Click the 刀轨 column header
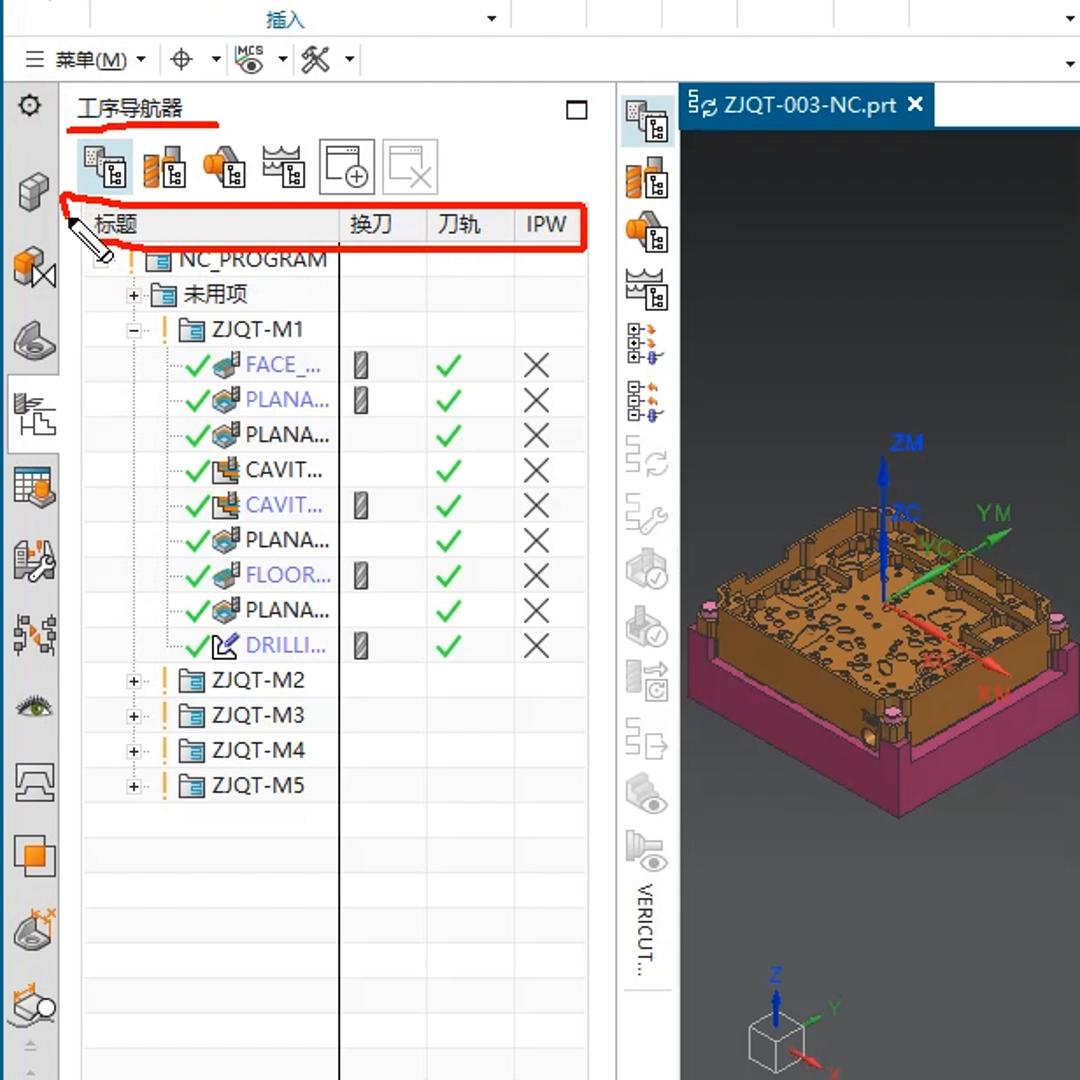Screen dimensions: 1080x1080 459,224
